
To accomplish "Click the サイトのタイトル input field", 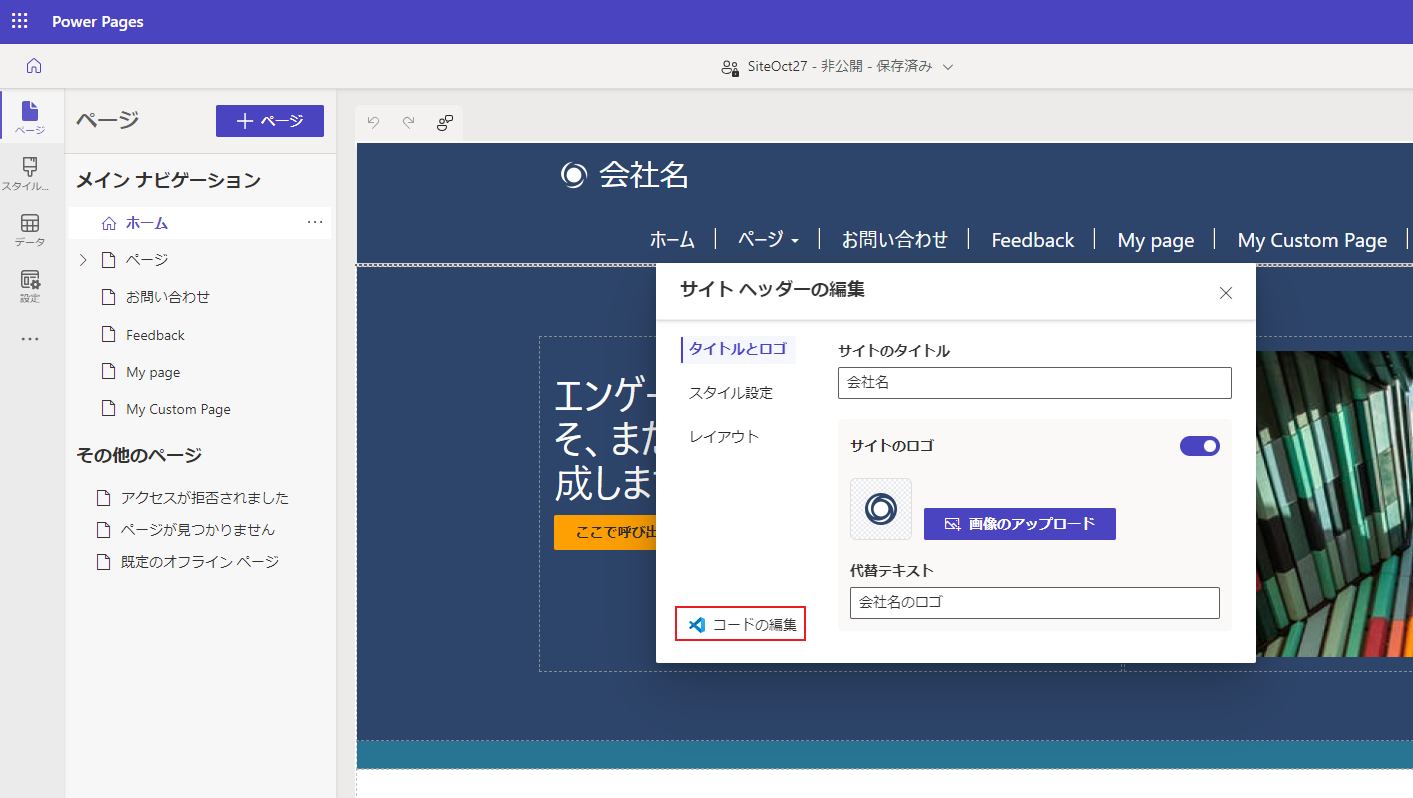I will coord(1035,383).
